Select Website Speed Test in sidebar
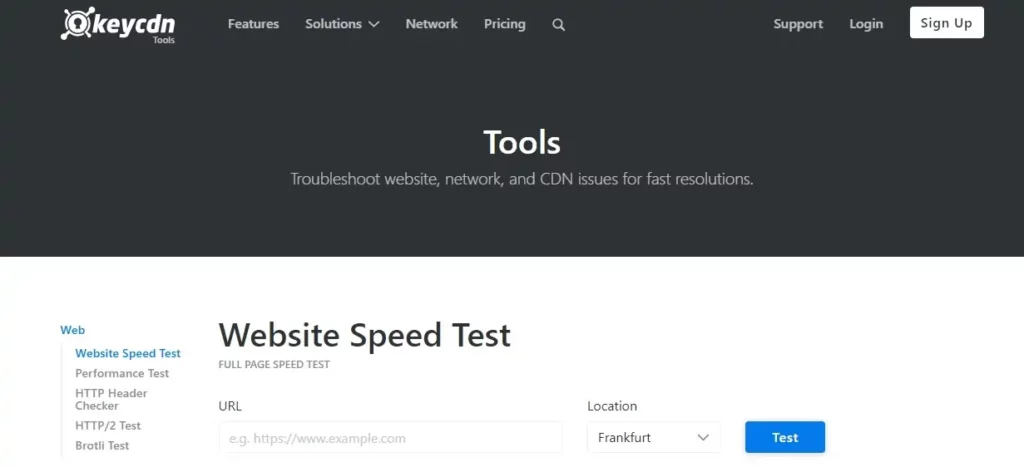 click(128, 353)
